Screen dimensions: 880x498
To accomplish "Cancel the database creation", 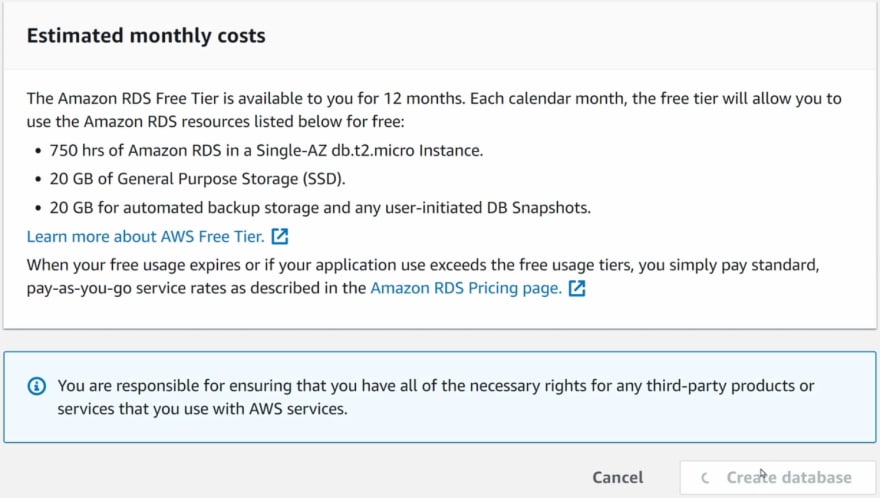I will [618, 477].
